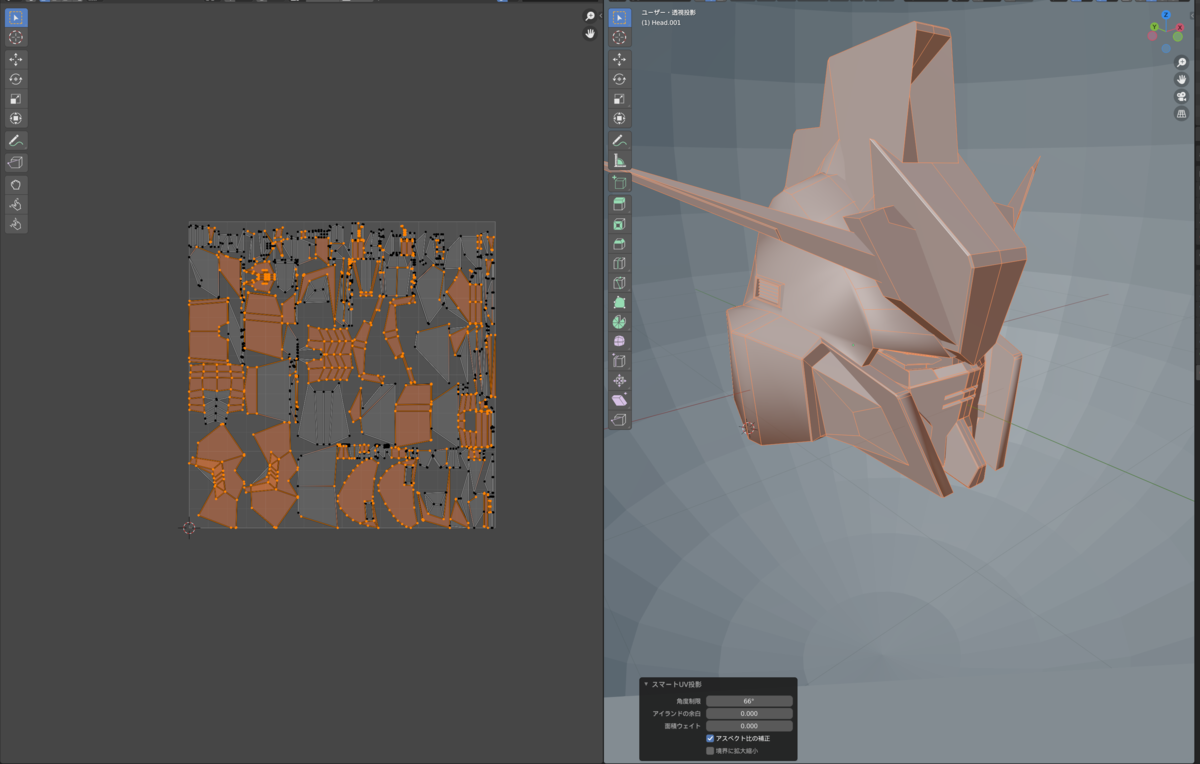Uncheck the アスペクト比の補正 checkbox
The image size is (1200, 764).
[710, 738]
